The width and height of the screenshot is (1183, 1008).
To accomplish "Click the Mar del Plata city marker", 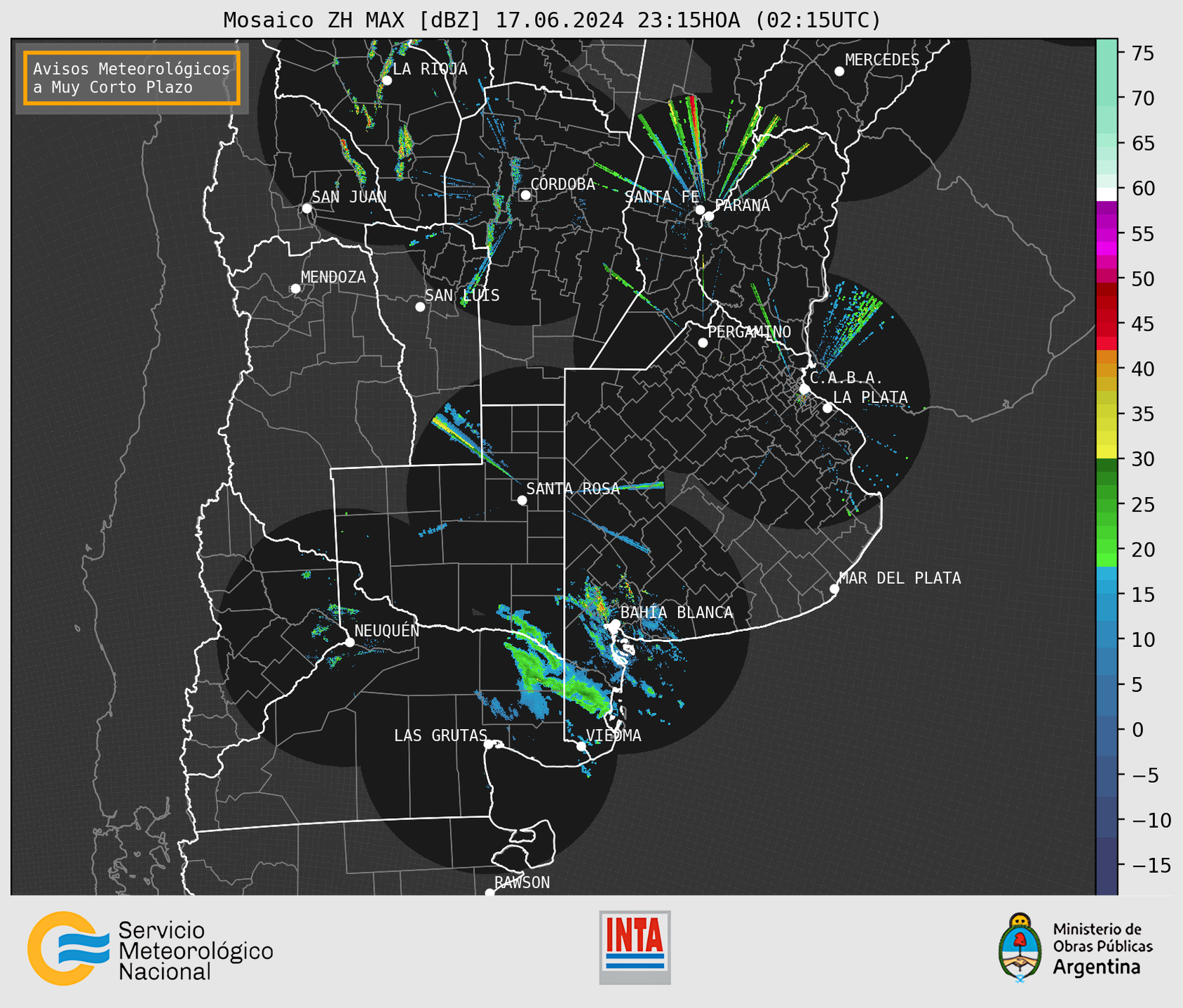I will [834, 589].
